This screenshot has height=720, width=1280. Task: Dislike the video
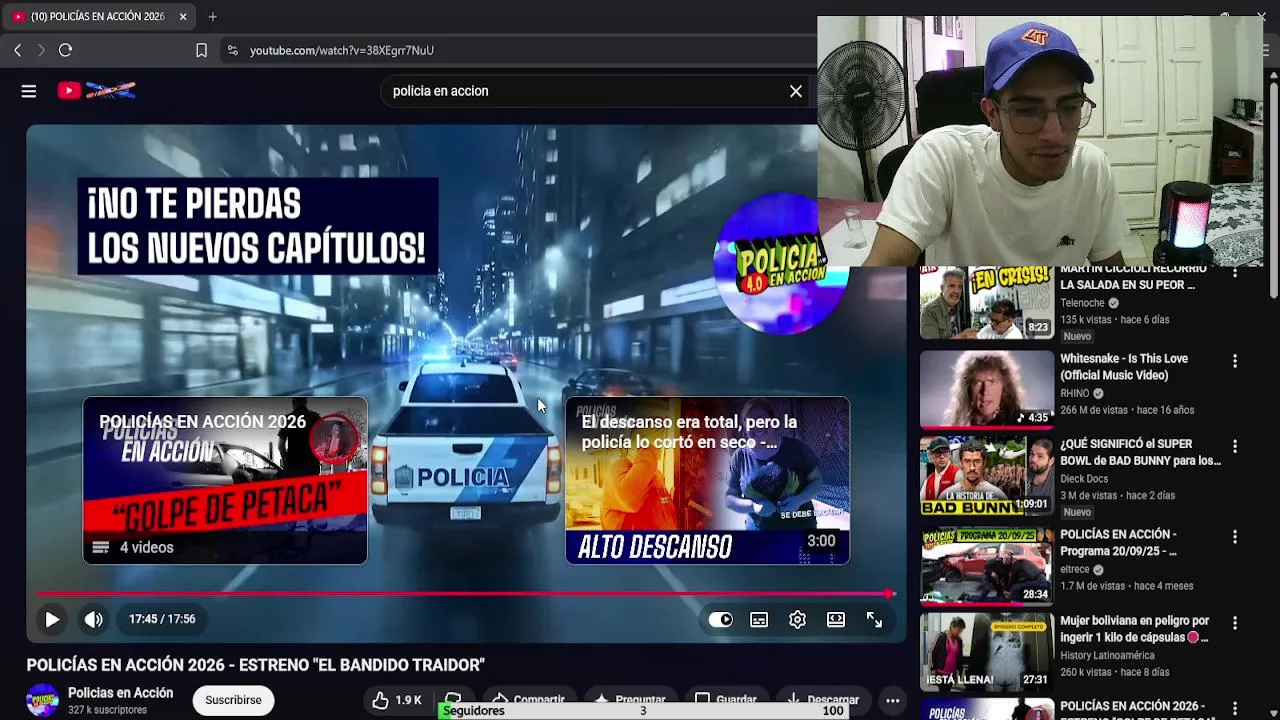[x=453, y=700]
